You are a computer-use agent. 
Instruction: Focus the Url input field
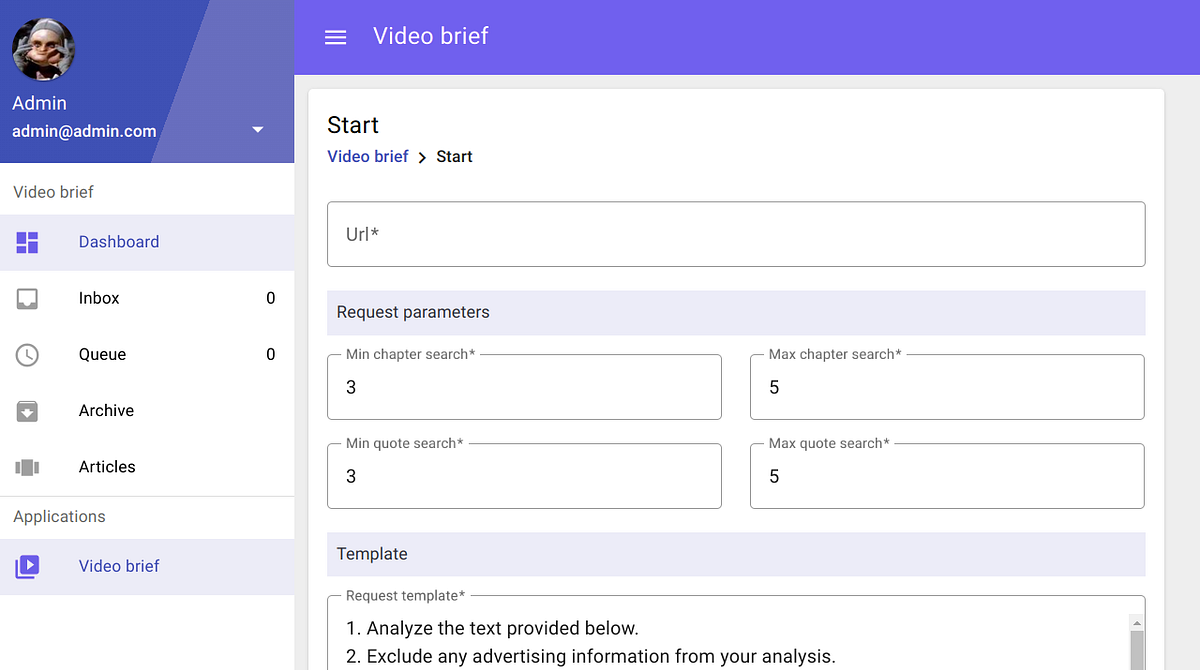click(x=736, y=234)
